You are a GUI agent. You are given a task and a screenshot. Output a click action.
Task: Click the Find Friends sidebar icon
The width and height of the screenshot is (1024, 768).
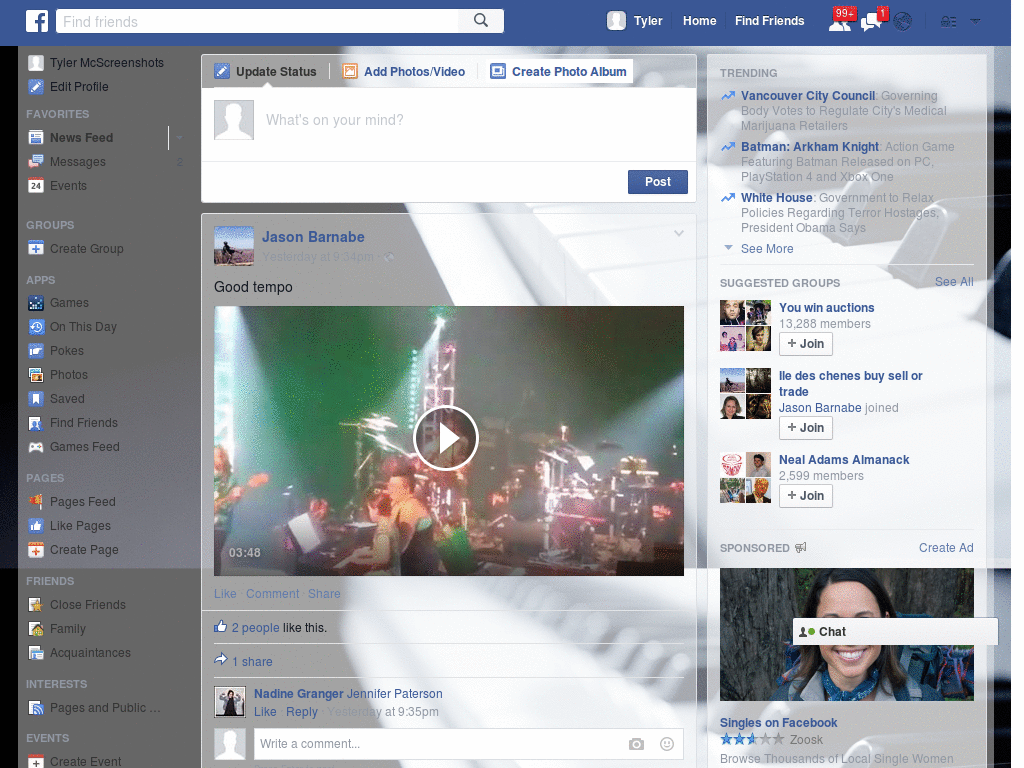click(36, 423)
